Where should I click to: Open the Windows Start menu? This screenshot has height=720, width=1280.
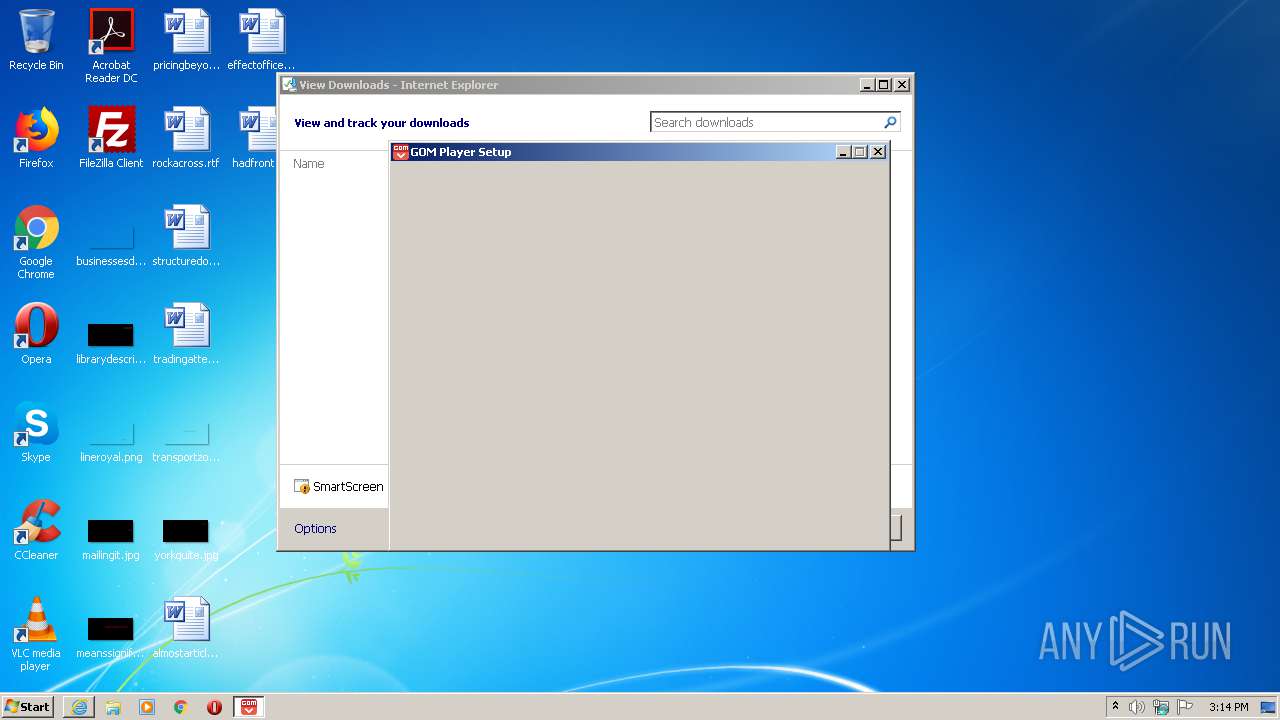point(28,706)
